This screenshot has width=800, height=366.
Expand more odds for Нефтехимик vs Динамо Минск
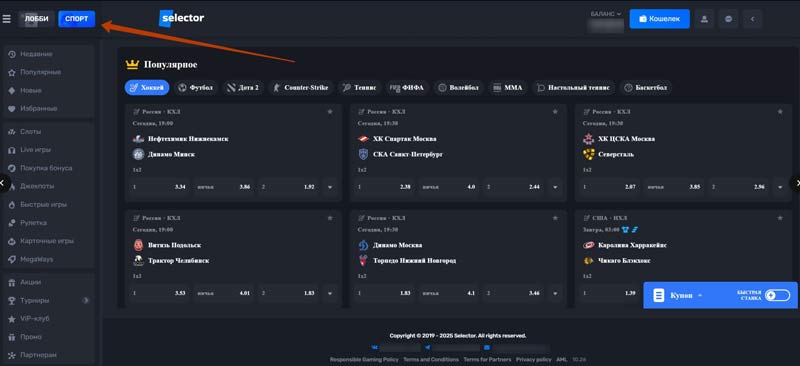[330, 187]
